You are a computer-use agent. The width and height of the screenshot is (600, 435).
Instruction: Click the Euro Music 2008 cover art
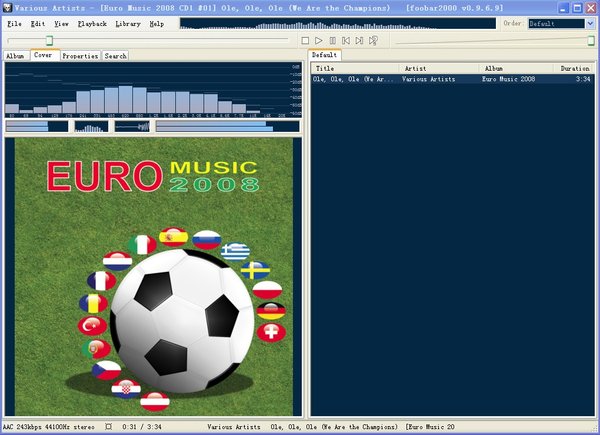(x=154, y=277)
